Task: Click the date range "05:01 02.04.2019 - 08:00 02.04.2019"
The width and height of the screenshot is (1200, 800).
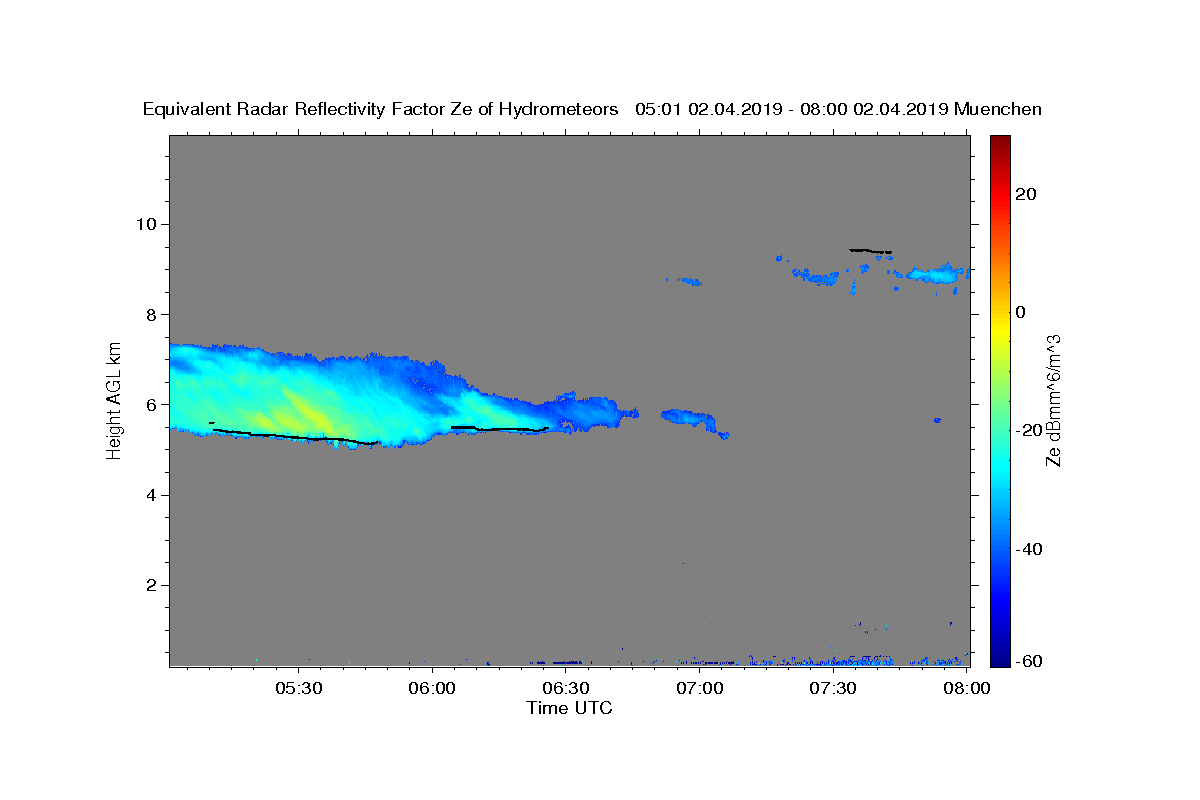Action: pos(792,110)
